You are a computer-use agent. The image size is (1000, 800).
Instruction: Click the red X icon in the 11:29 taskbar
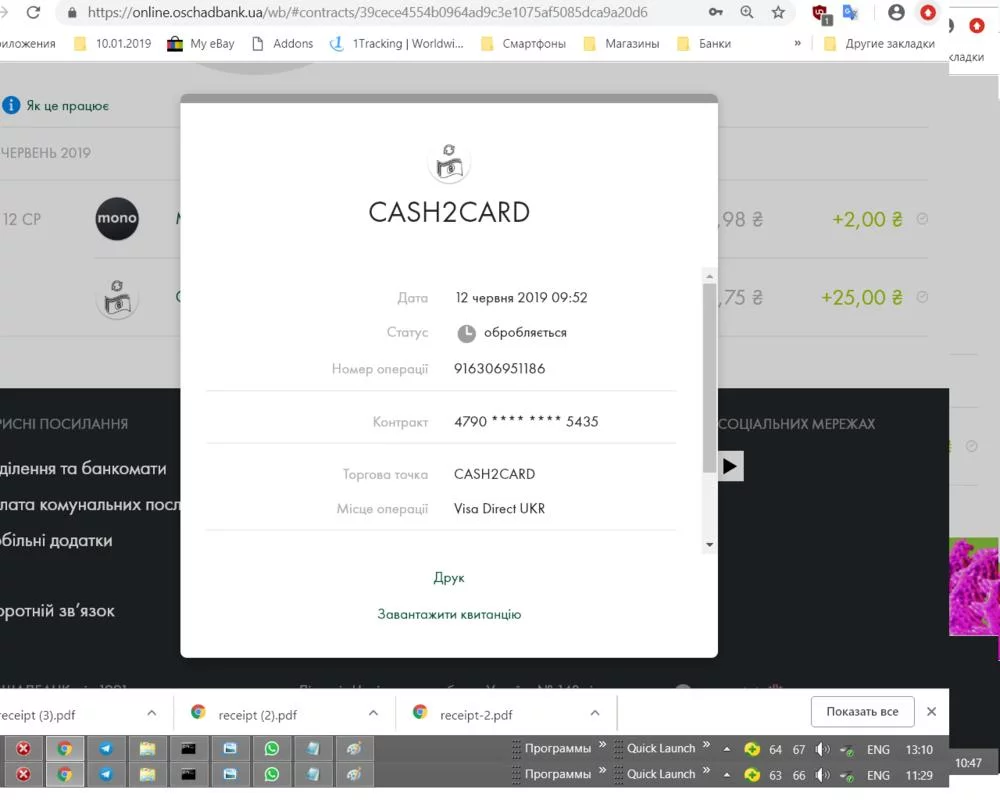[x=23, y=774]
